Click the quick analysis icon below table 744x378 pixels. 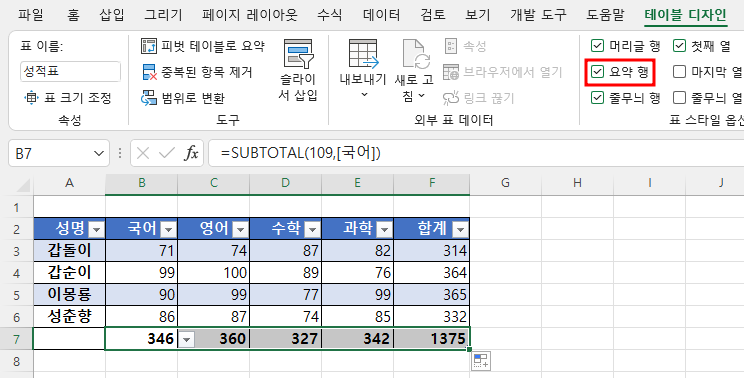[481, 361]
